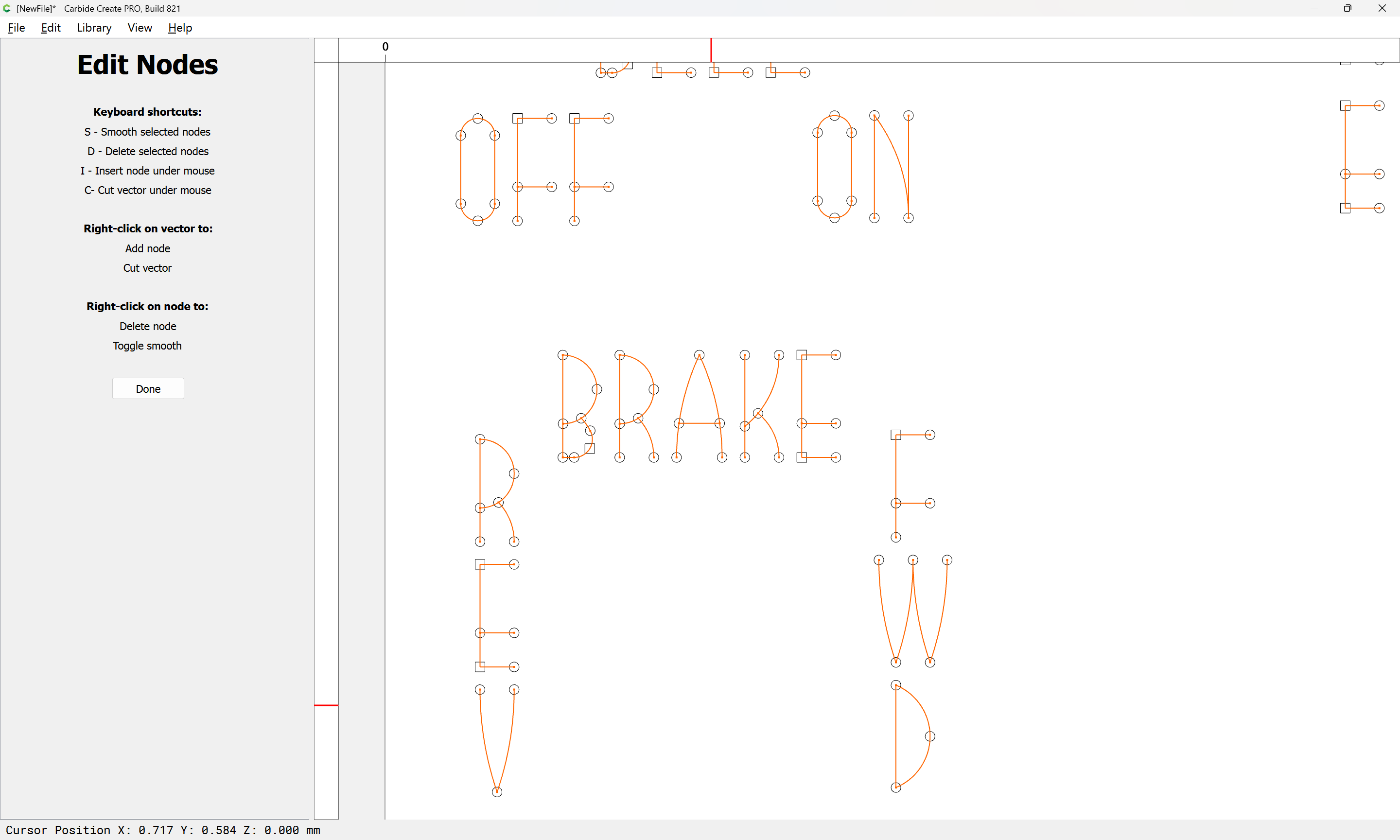Open the View menu
The height and width of the screenshot is (840, 1400).
click(x=139, y=28)
